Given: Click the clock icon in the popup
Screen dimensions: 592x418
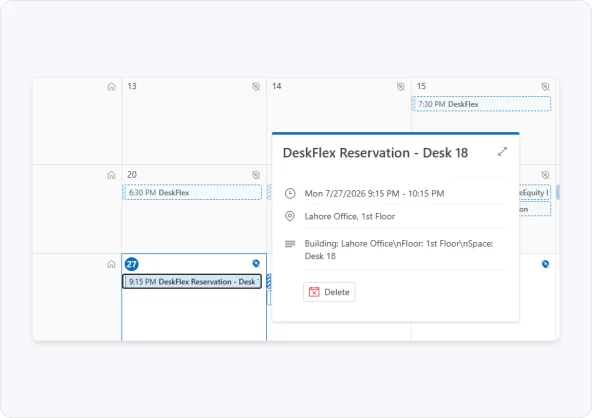Looking at the screenshot, I should (x=290, y=193).
